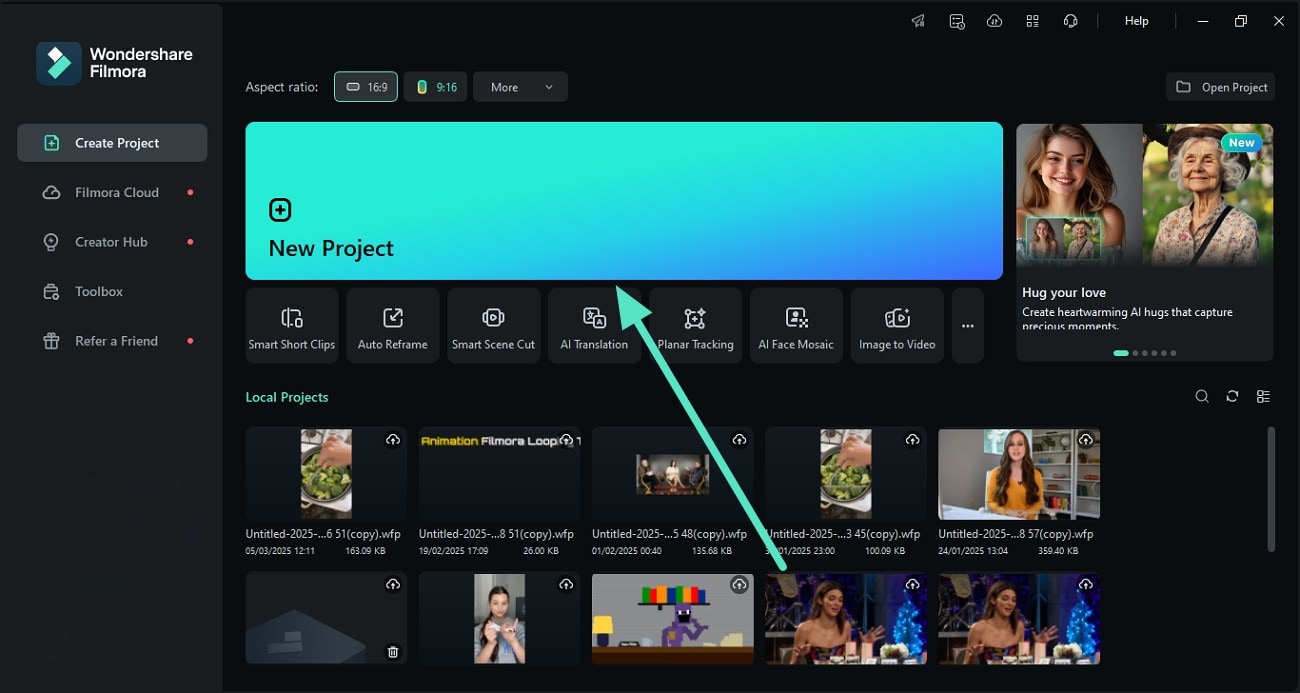Open project Untitled-2025-...3 45(copy).wfp thumbnail
The image size is (1300, 693).
click(846, 473)
